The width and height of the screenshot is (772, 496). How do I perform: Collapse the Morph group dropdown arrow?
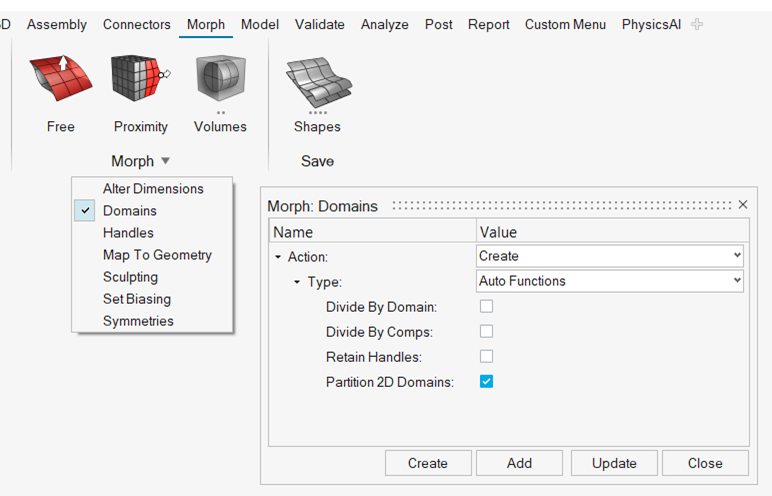tap(165, 161)
